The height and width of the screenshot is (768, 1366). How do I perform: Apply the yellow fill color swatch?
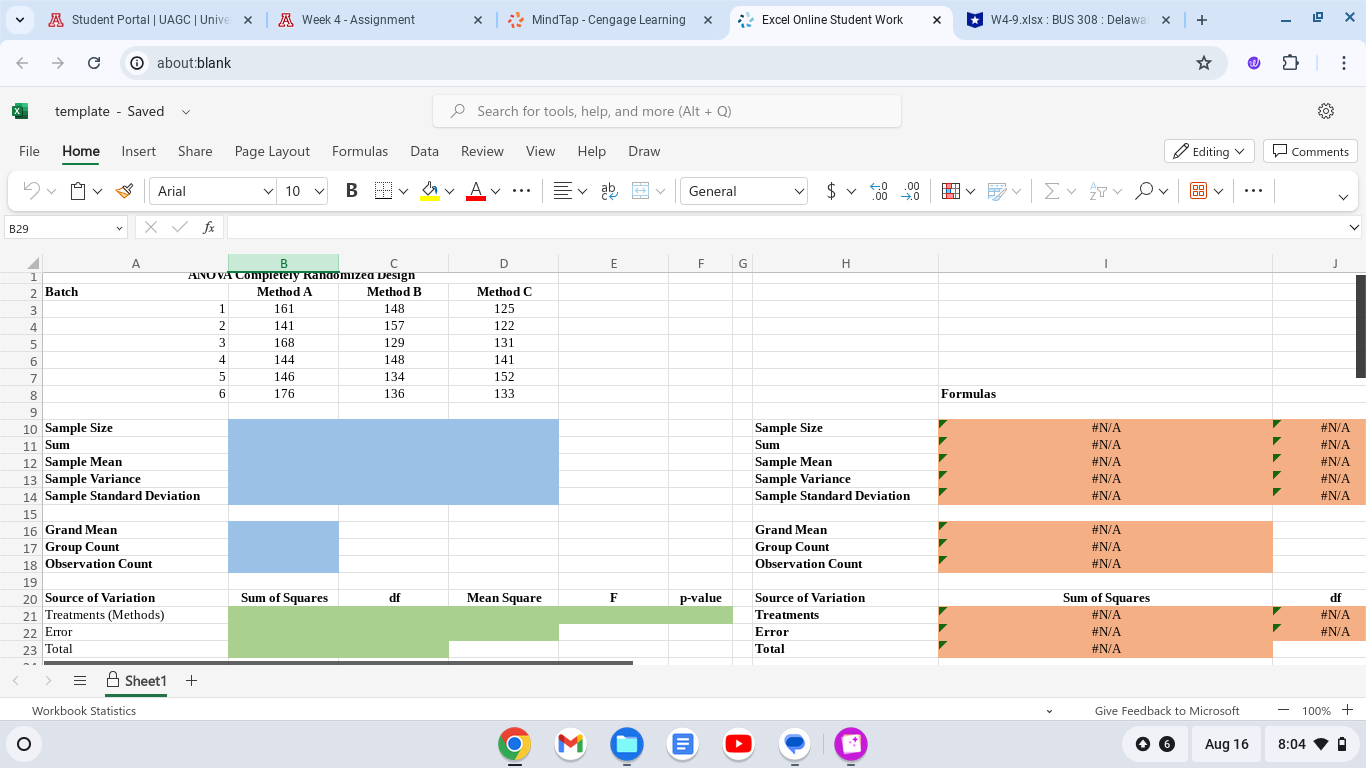point(430,191)
